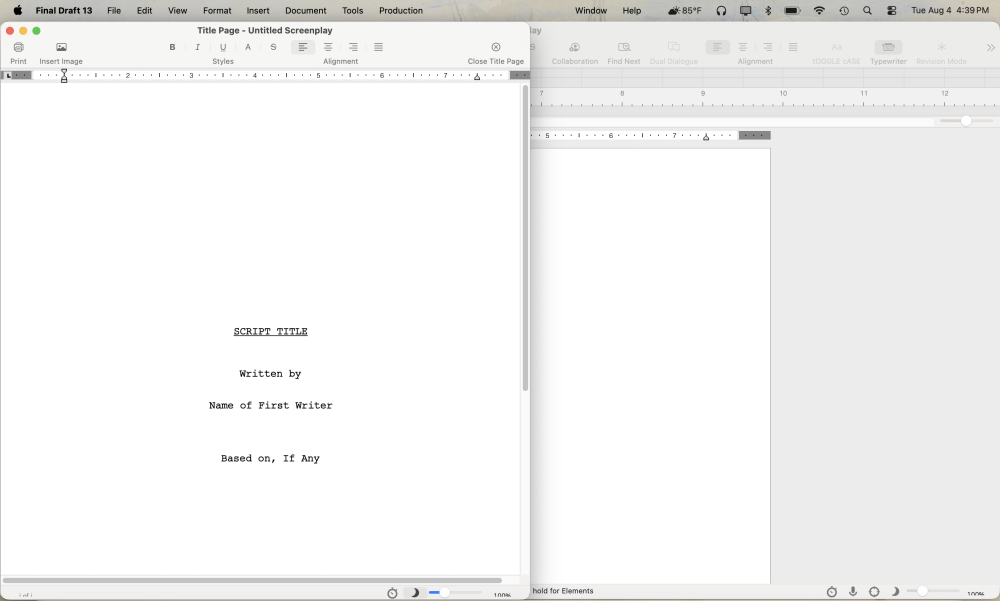Image resolution: width=1000 pixels, height=601 pixels.
Task: Click the Close Title Page button
Action: coord(496,47)
